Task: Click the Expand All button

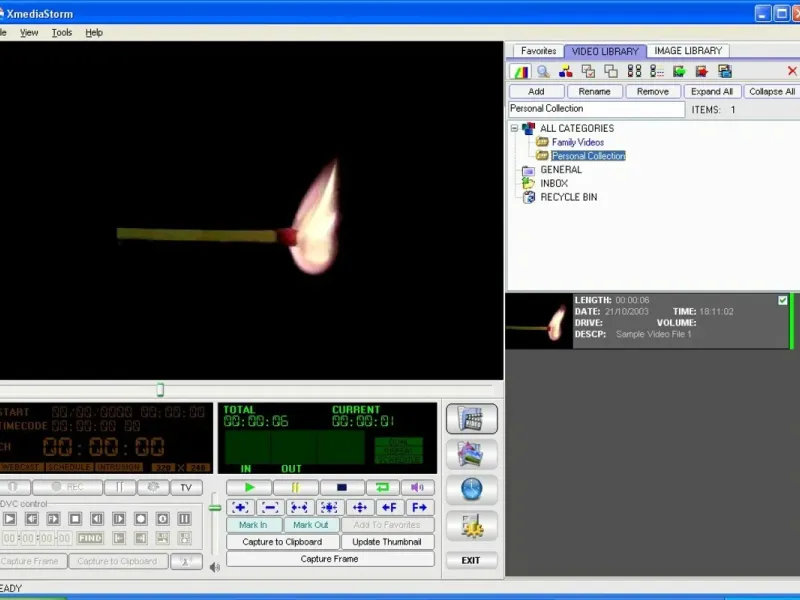Action: [x=712, y=91]
